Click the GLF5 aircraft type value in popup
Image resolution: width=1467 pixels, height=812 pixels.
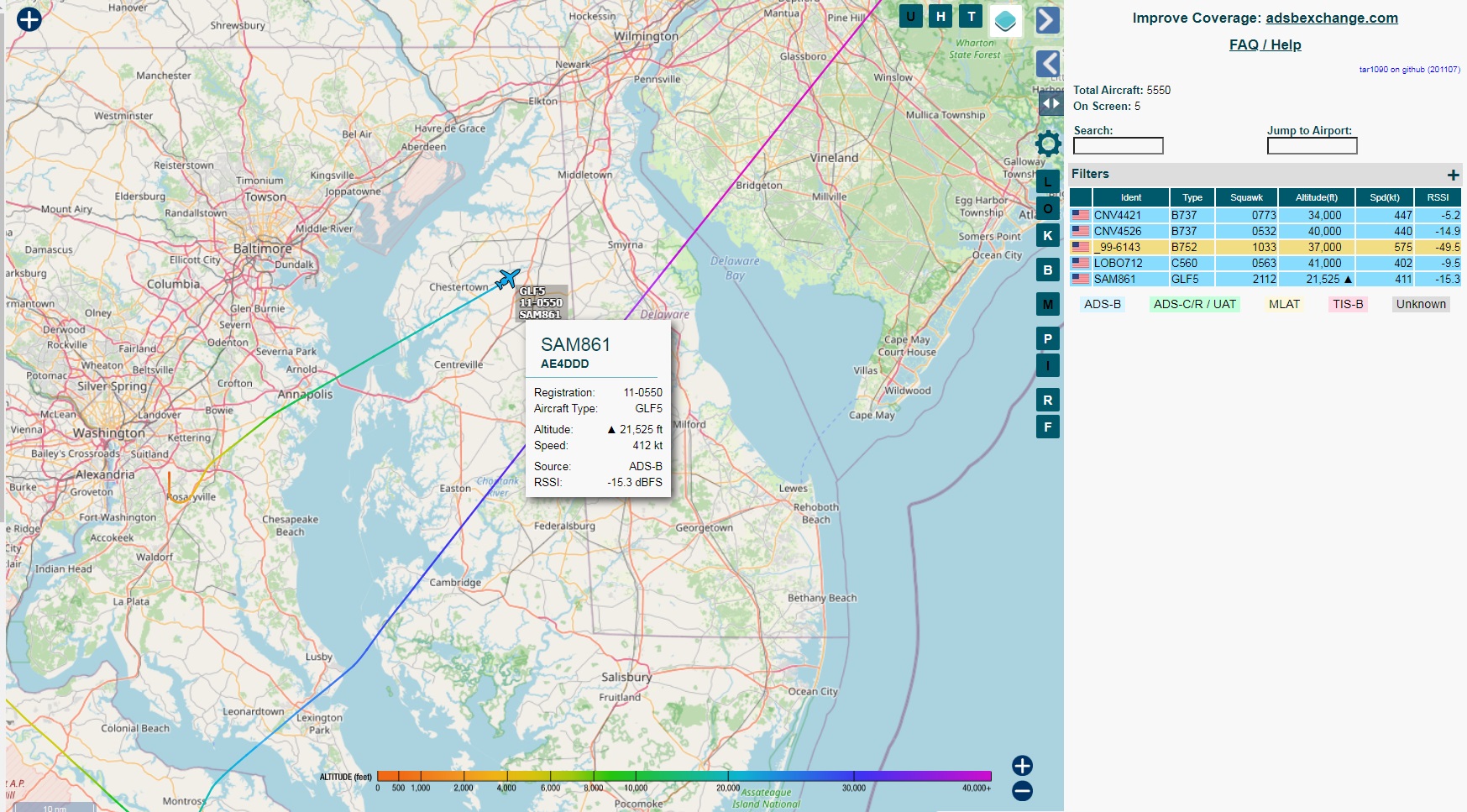[648, 408]
